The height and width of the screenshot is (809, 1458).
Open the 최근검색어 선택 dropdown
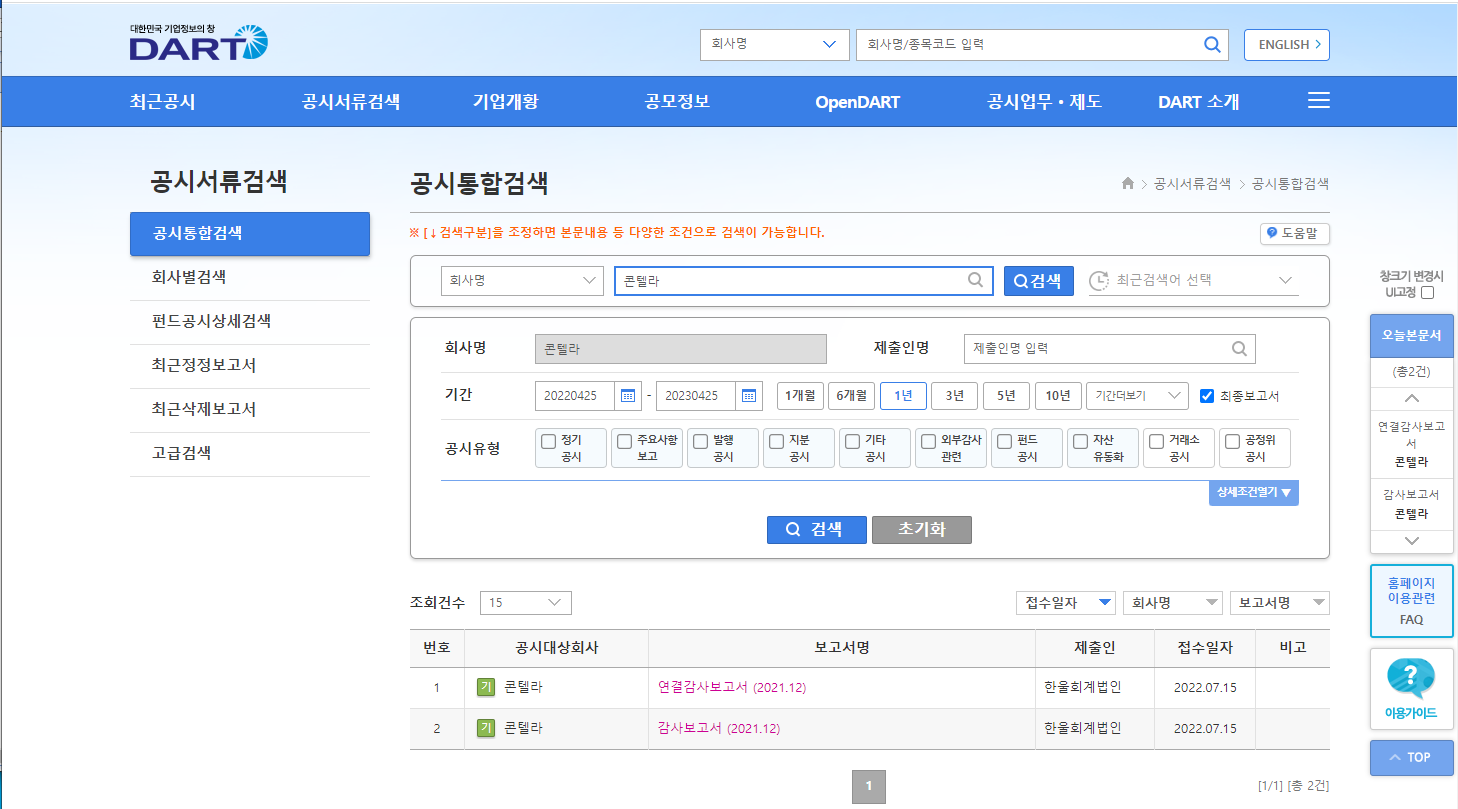click(1194, 281)
